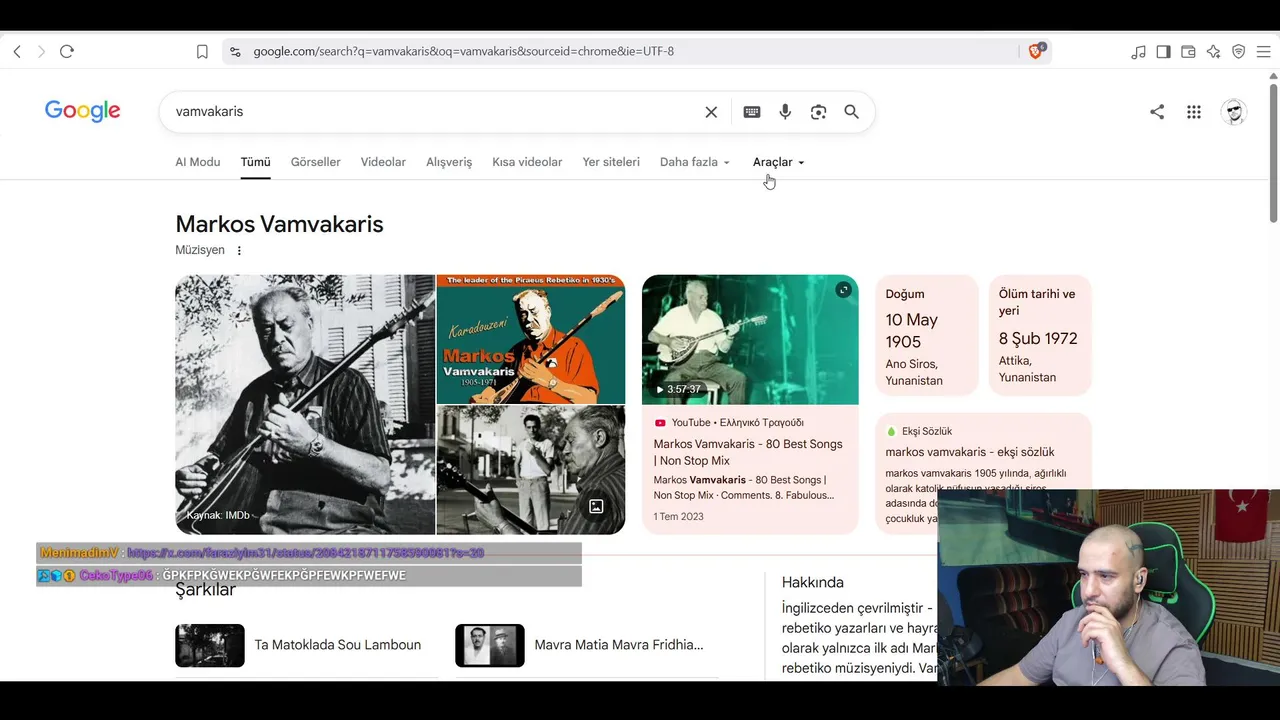The height and width of the screenshot is (720, 1280).
Task: Open the Araçlar tools dropdown
Action: pos(779,162)
